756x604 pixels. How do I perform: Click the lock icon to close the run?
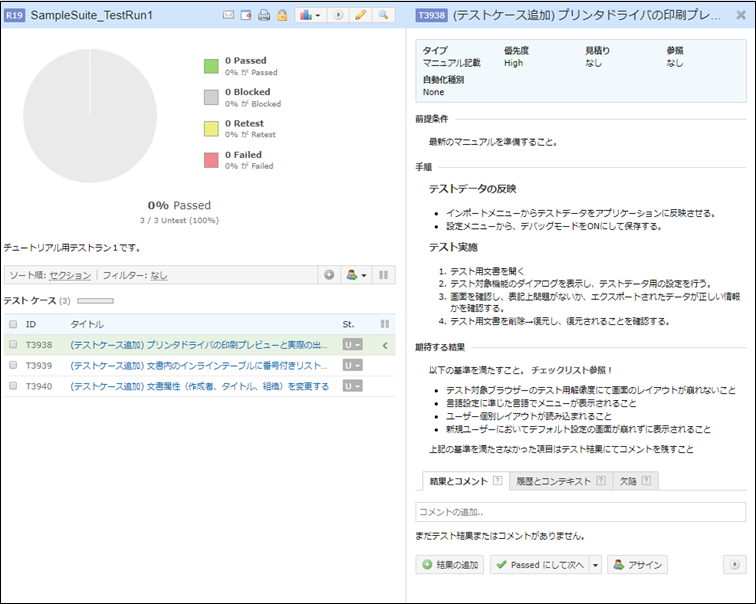click(282, 16)
